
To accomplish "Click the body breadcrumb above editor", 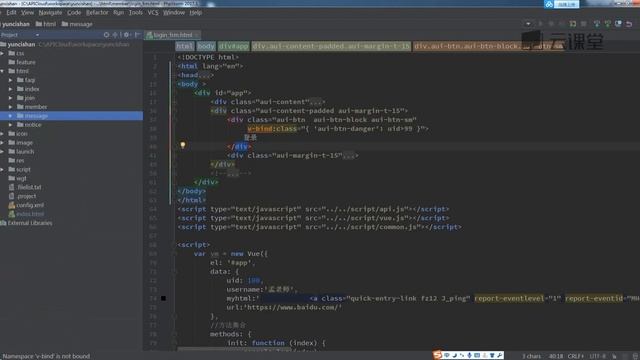I will 206,47.
